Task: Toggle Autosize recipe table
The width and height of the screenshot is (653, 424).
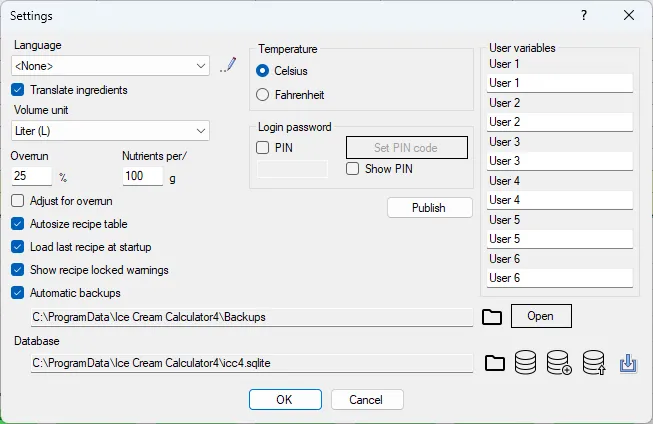Action: 17,224
